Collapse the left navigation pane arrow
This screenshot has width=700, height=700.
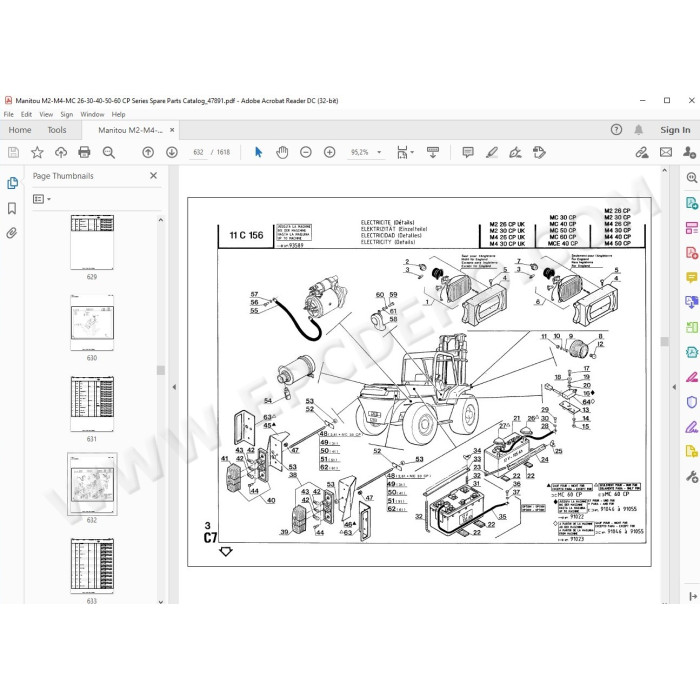(174, 387)
